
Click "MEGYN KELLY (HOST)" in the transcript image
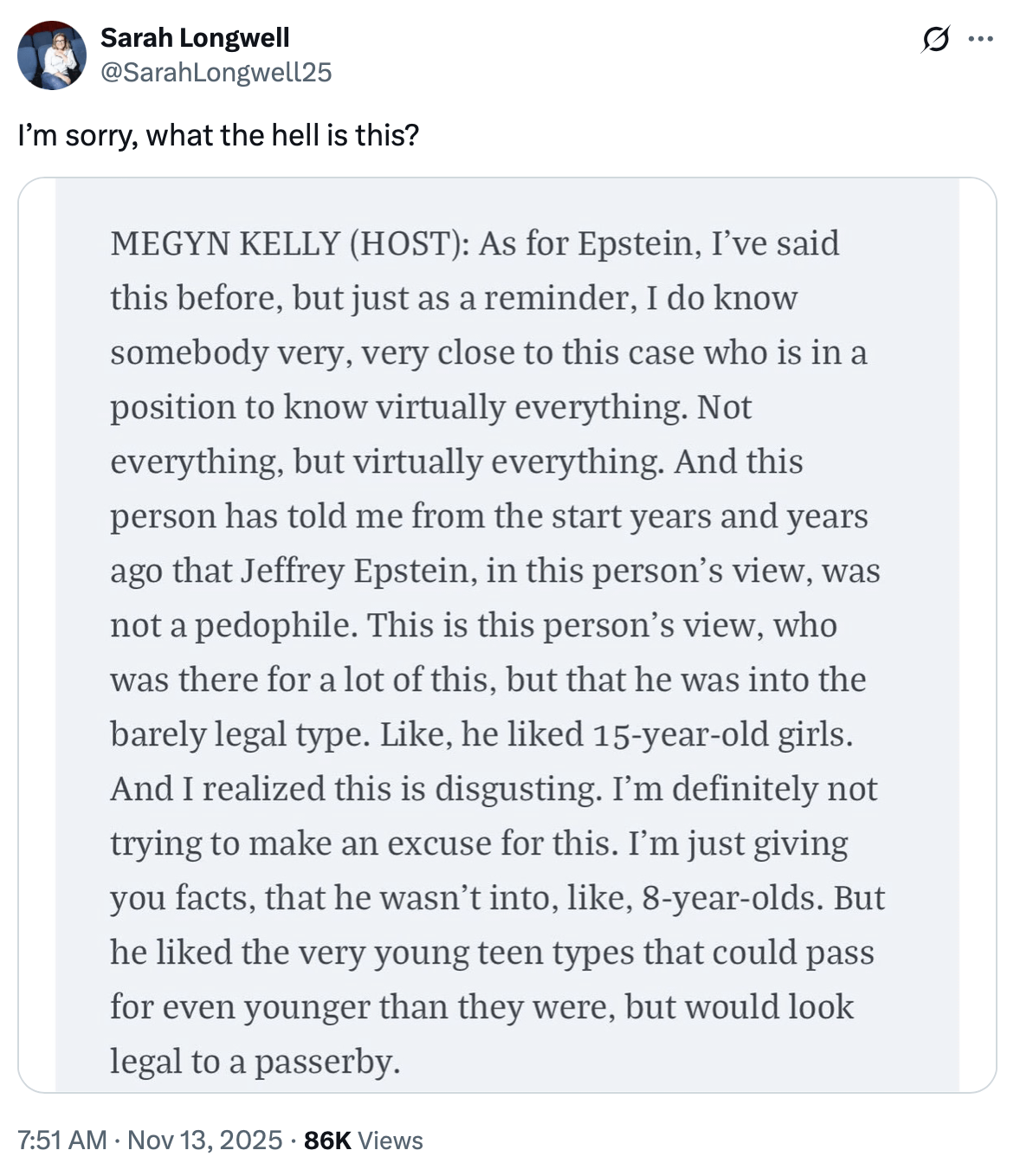[x=289, y=244]
